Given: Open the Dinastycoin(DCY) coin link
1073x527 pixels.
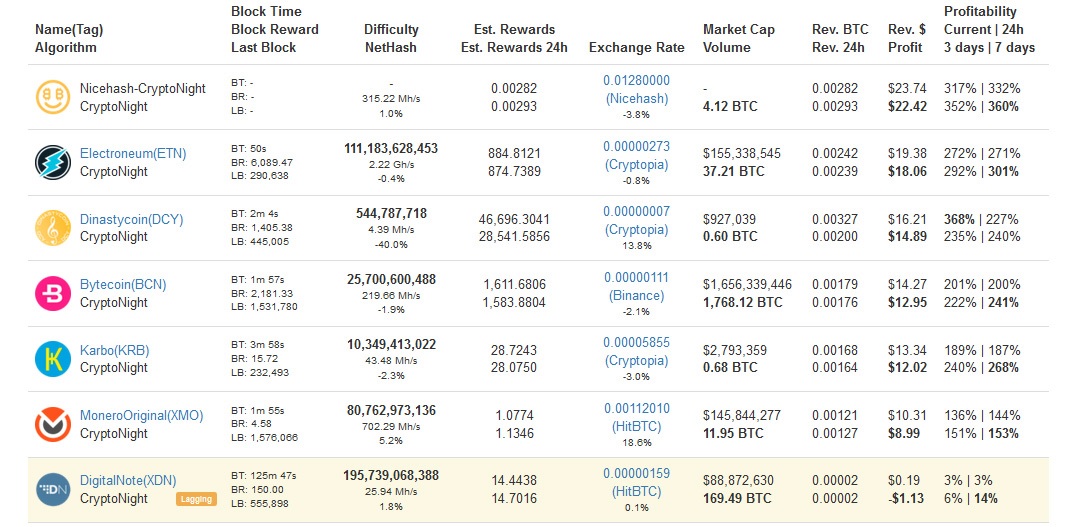Looking at the screenshot, I should 132,219.
